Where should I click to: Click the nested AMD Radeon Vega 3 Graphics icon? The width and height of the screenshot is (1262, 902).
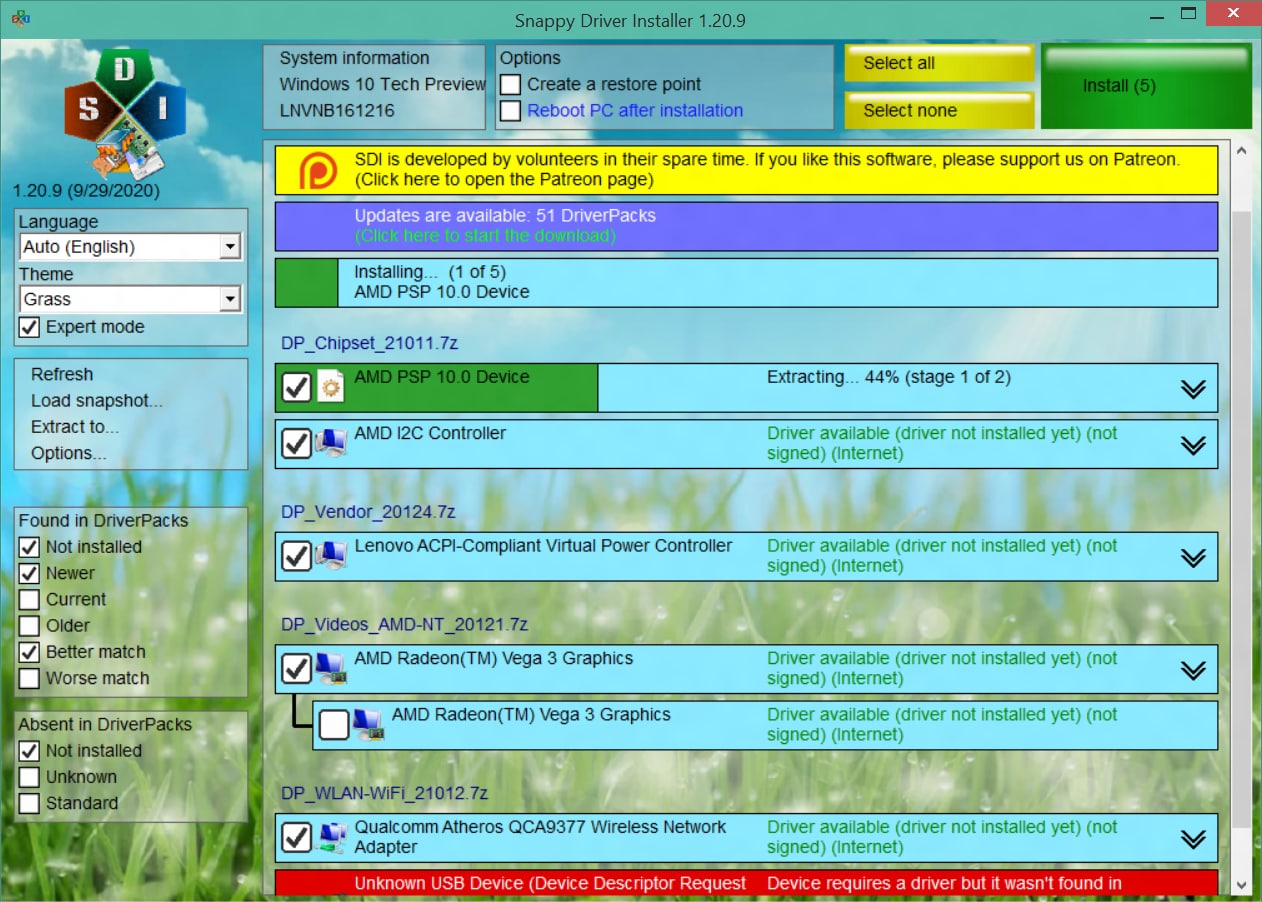(368, 725)
